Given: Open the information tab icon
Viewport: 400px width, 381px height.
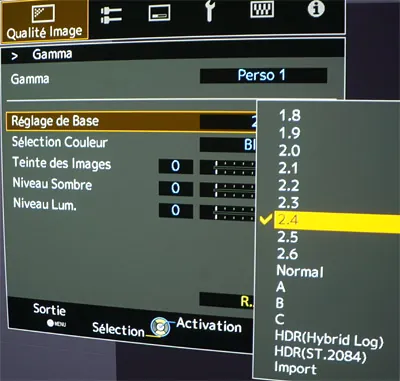Looking at the screenshot, I should tap(316, 8).
